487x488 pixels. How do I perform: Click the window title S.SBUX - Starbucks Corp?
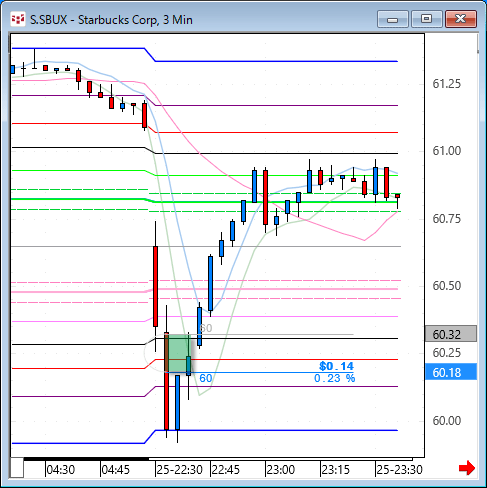[x=111, y=20]
